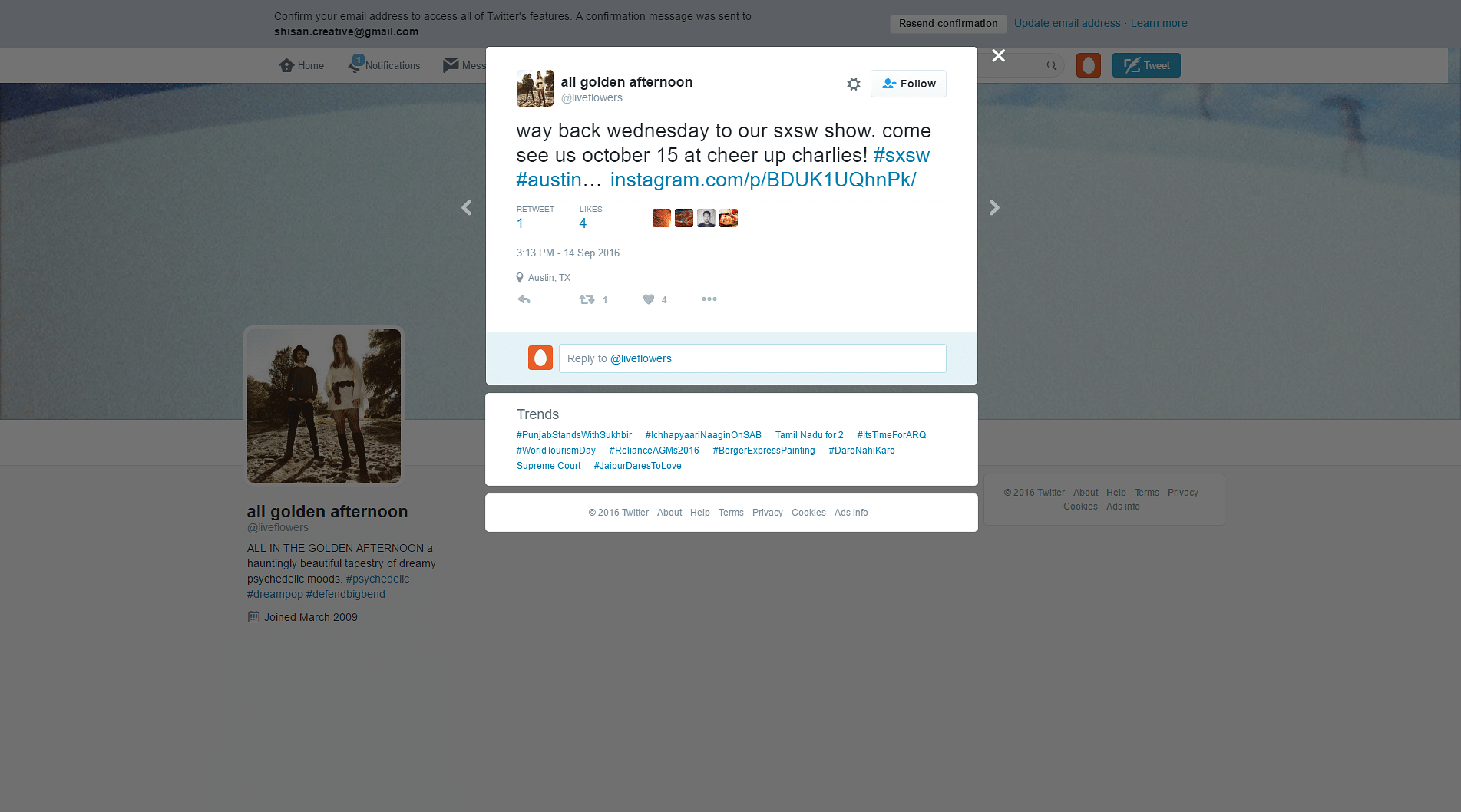The image size is (1461, 812).
Task: Open your profile avatar in the top bar
Action: coord(1088,65)
